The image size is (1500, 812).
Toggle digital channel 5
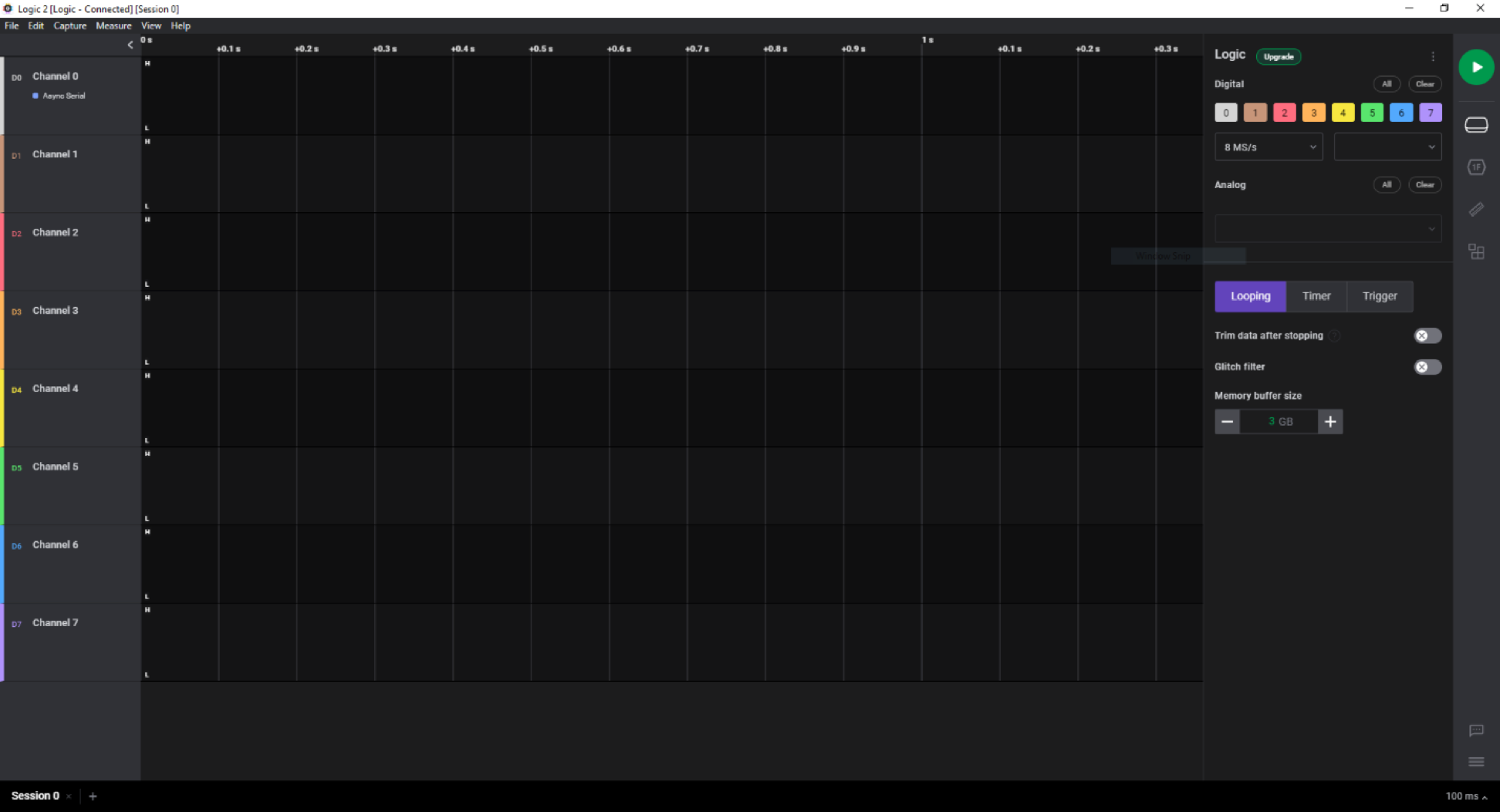tap(1372, 113)
